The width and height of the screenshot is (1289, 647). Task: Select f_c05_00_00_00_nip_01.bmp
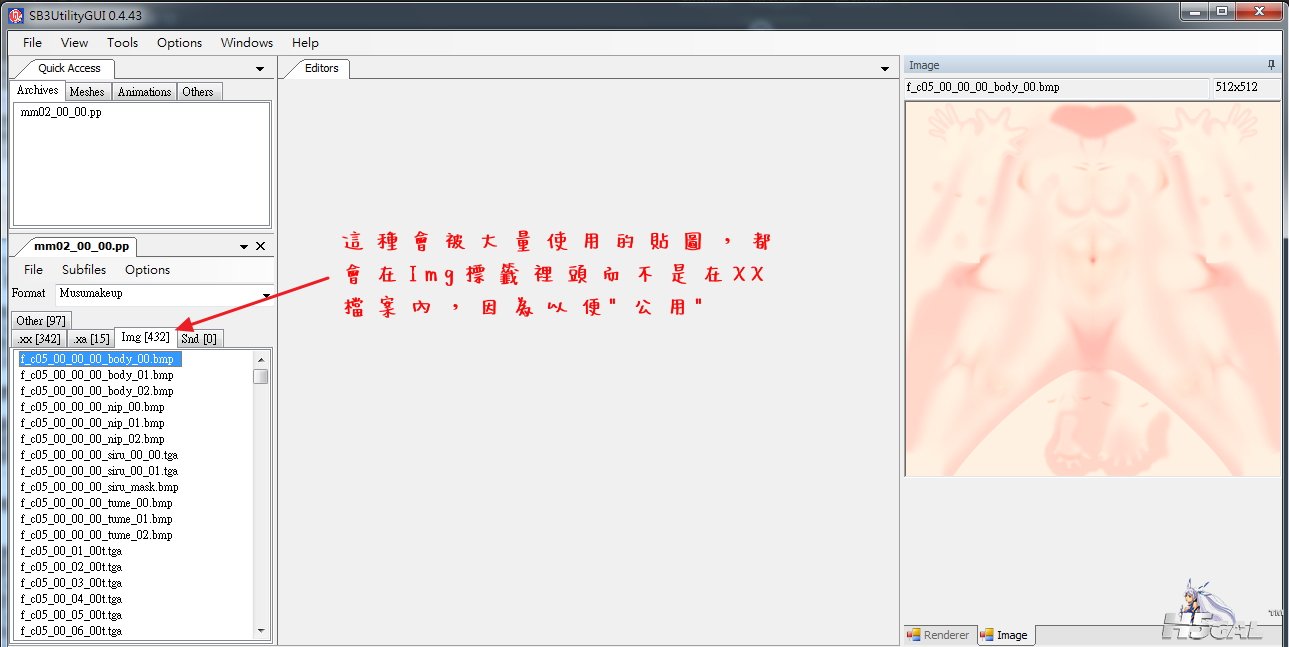click(92, 423)
